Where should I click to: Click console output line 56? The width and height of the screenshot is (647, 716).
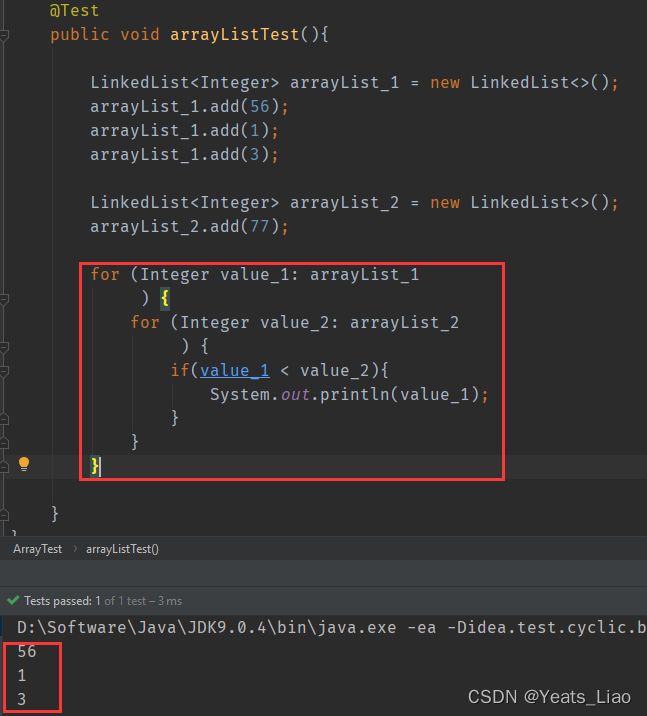(x=26, y=651)
